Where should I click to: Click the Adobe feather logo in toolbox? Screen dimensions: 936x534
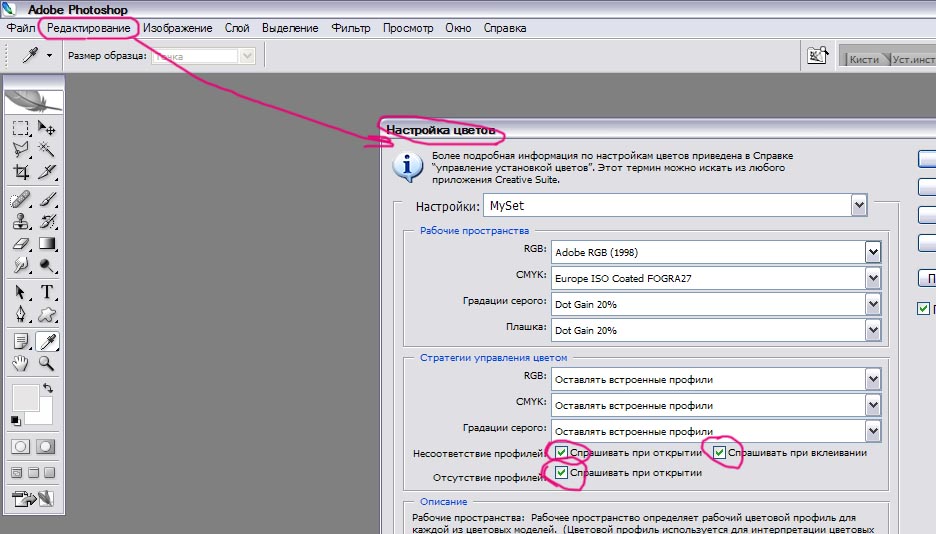[x=33, y=101]
